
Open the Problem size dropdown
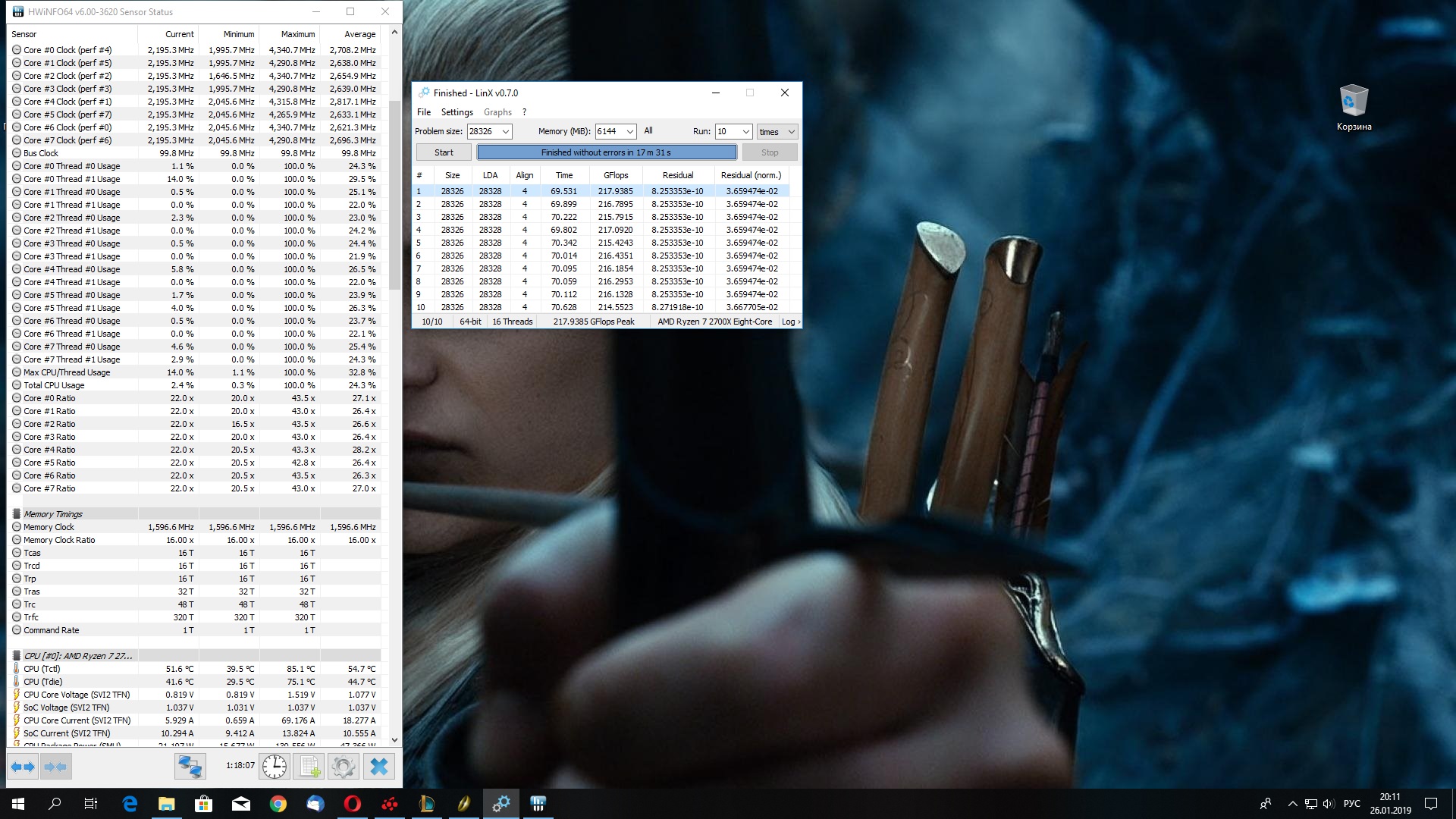tap(505, 132)
